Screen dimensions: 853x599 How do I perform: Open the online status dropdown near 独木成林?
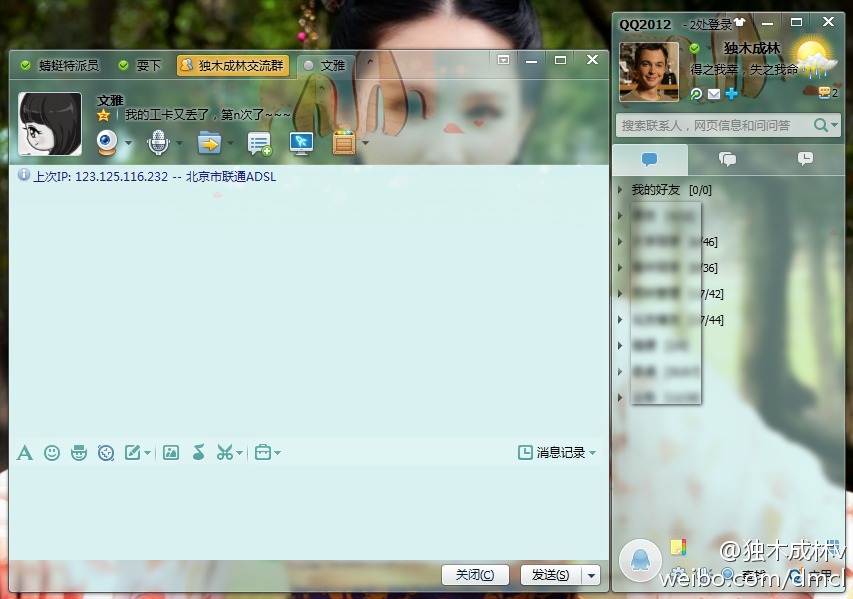pos(709,49)
